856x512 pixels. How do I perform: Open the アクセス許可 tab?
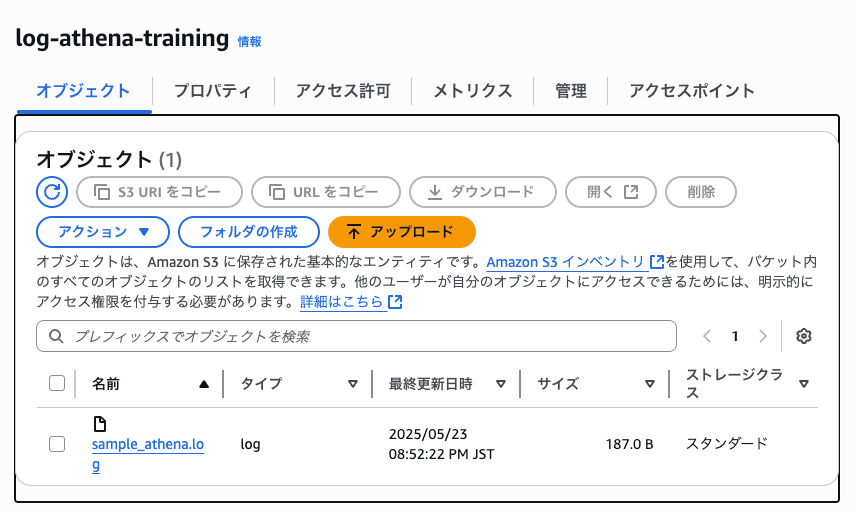point(343,91)
